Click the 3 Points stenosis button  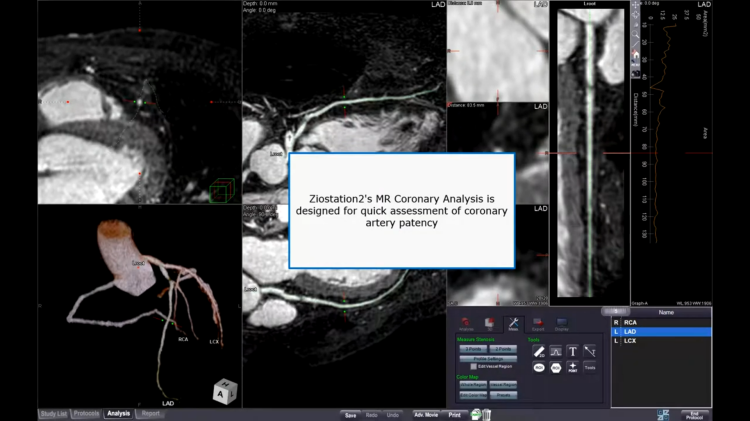tap(473, 349)
